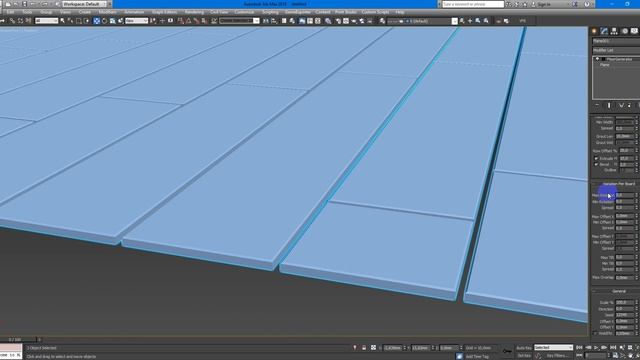This screenshot has height=360, width=640.
Task: Click Make Unique icon under modifier stack
Action: (621, 105)
